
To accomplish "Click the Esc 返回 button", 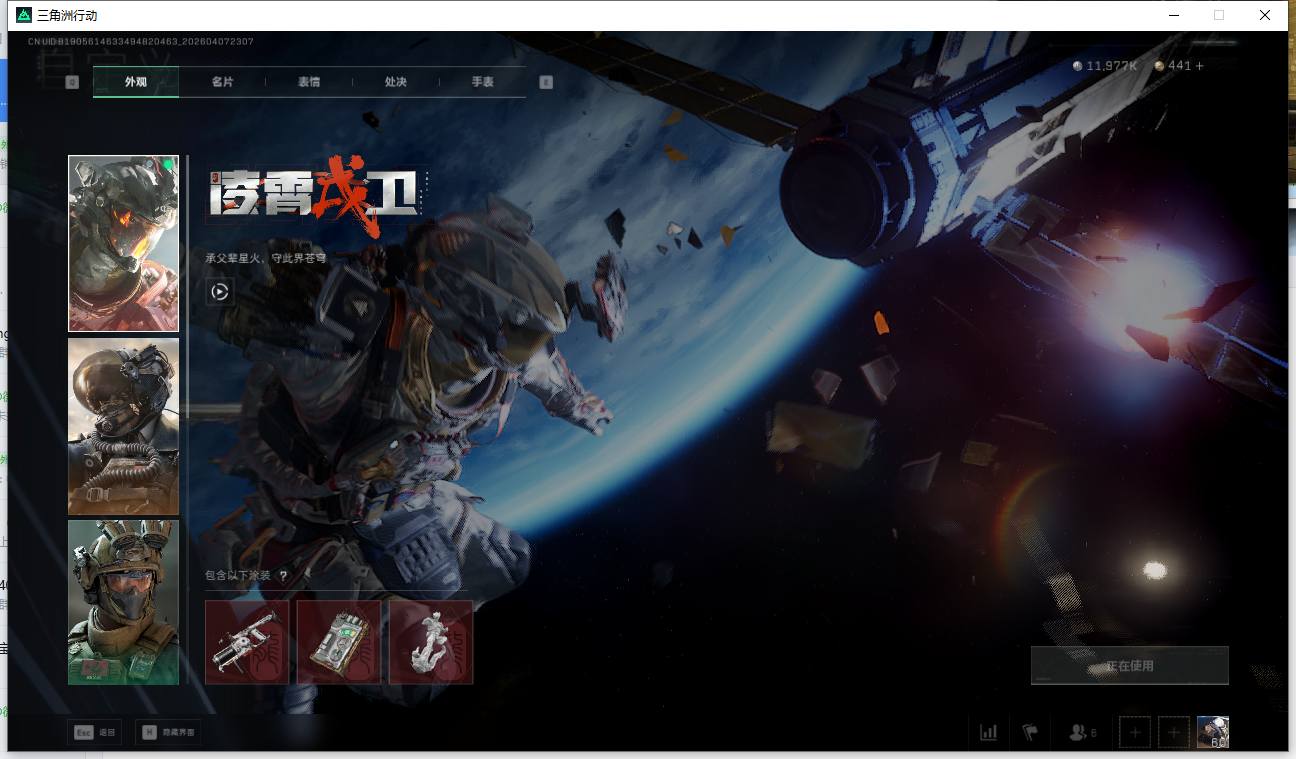I will (x=95, y=733).
